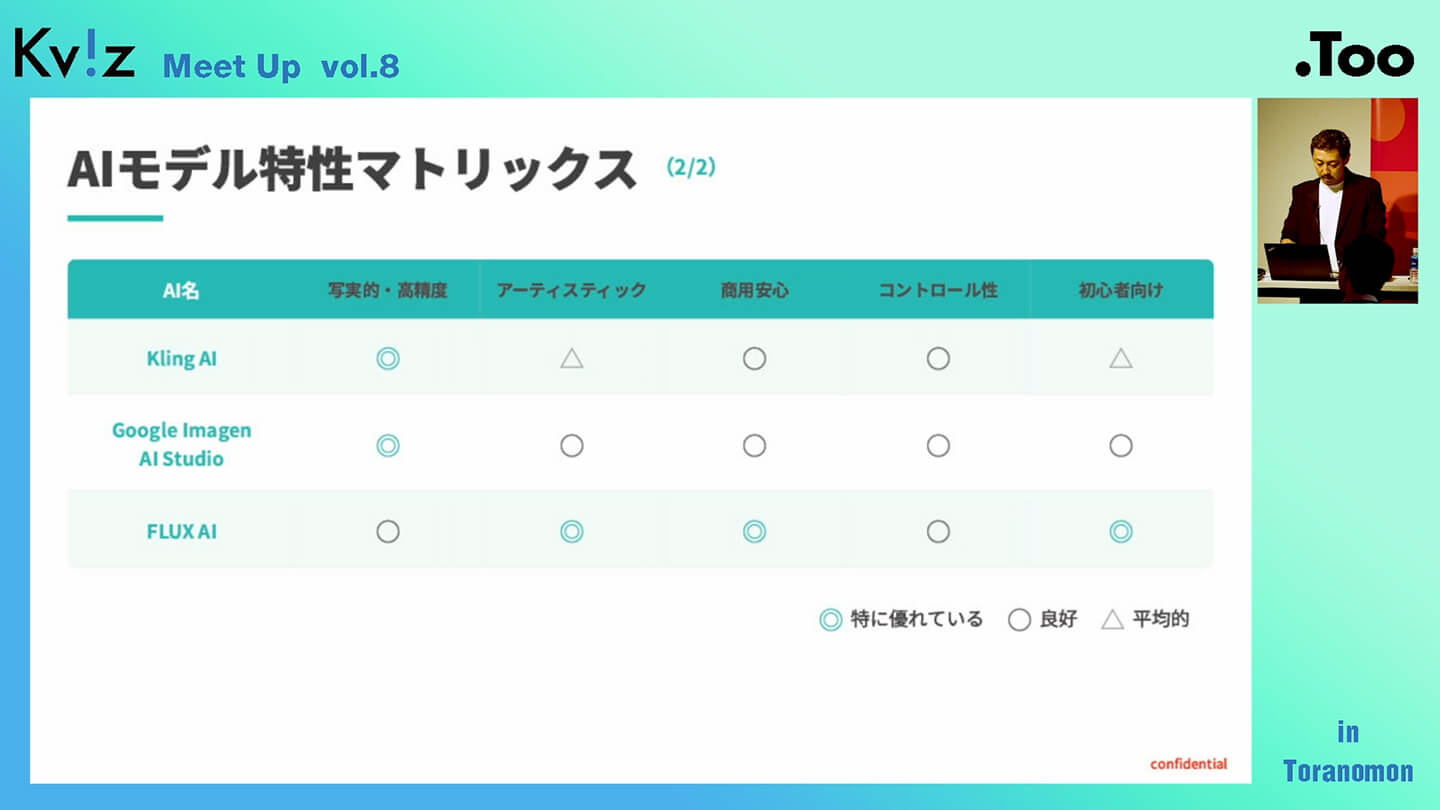1440x810 pixels.
Task: Click Google Imagen double-circle under 写実的・高精度
Action: coord(388,445)
